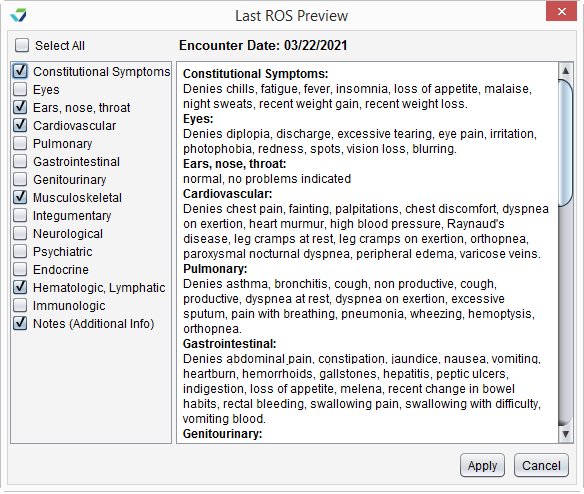Check the Select All checkbox
This screenshot has height=494, width=584.
coord(22,45)
